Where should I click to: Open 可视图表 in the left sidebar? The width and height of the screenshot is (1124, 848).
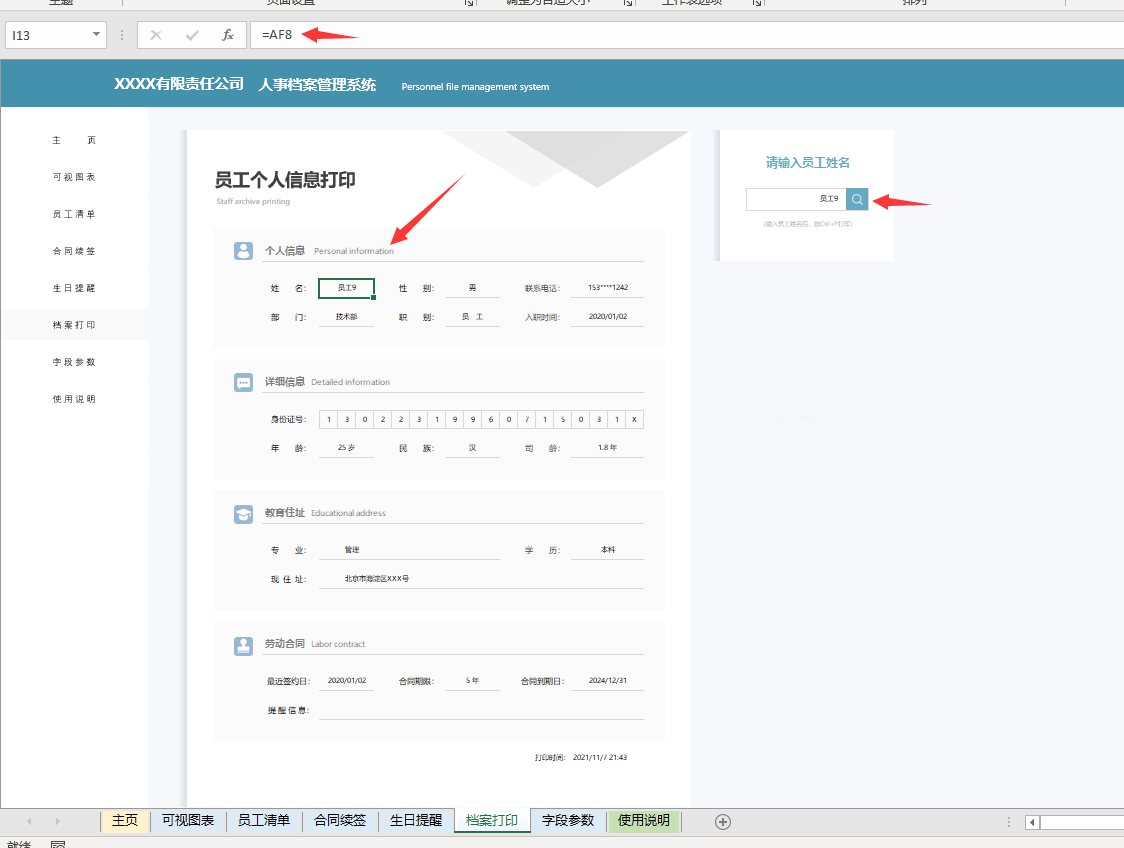[x=74, y=177]
